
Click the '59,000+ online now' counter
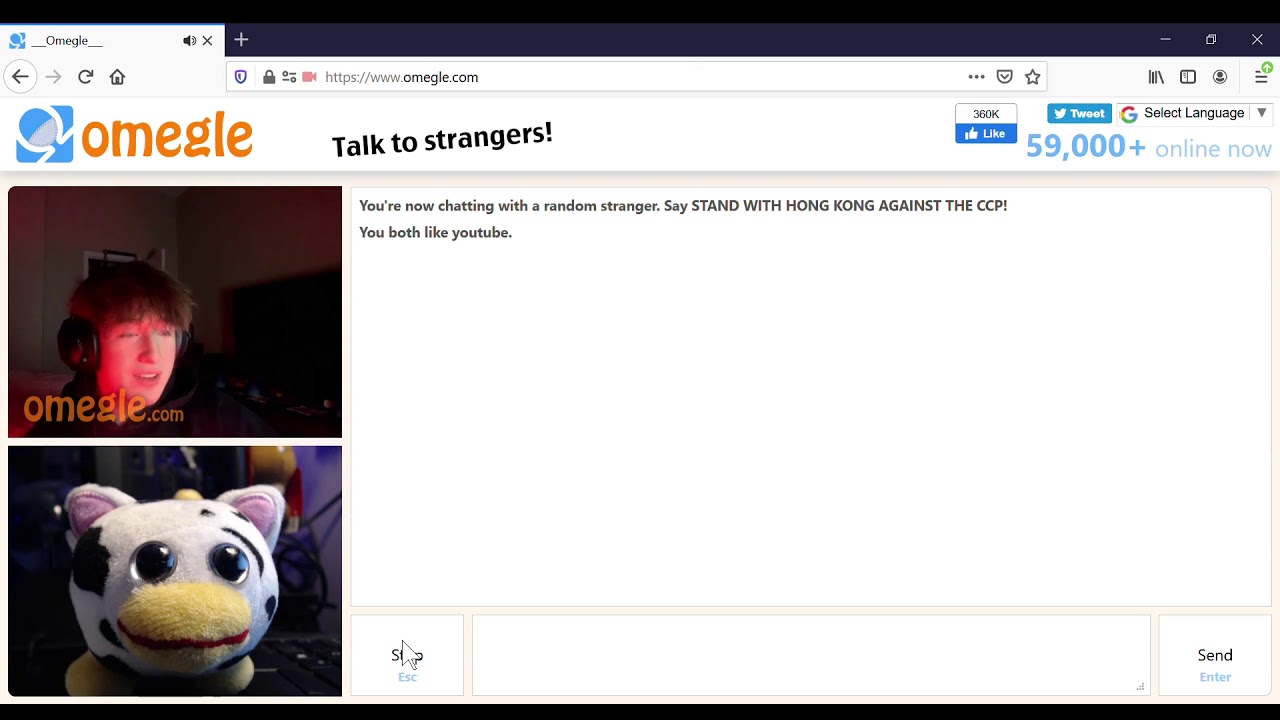pos(1149,147)
